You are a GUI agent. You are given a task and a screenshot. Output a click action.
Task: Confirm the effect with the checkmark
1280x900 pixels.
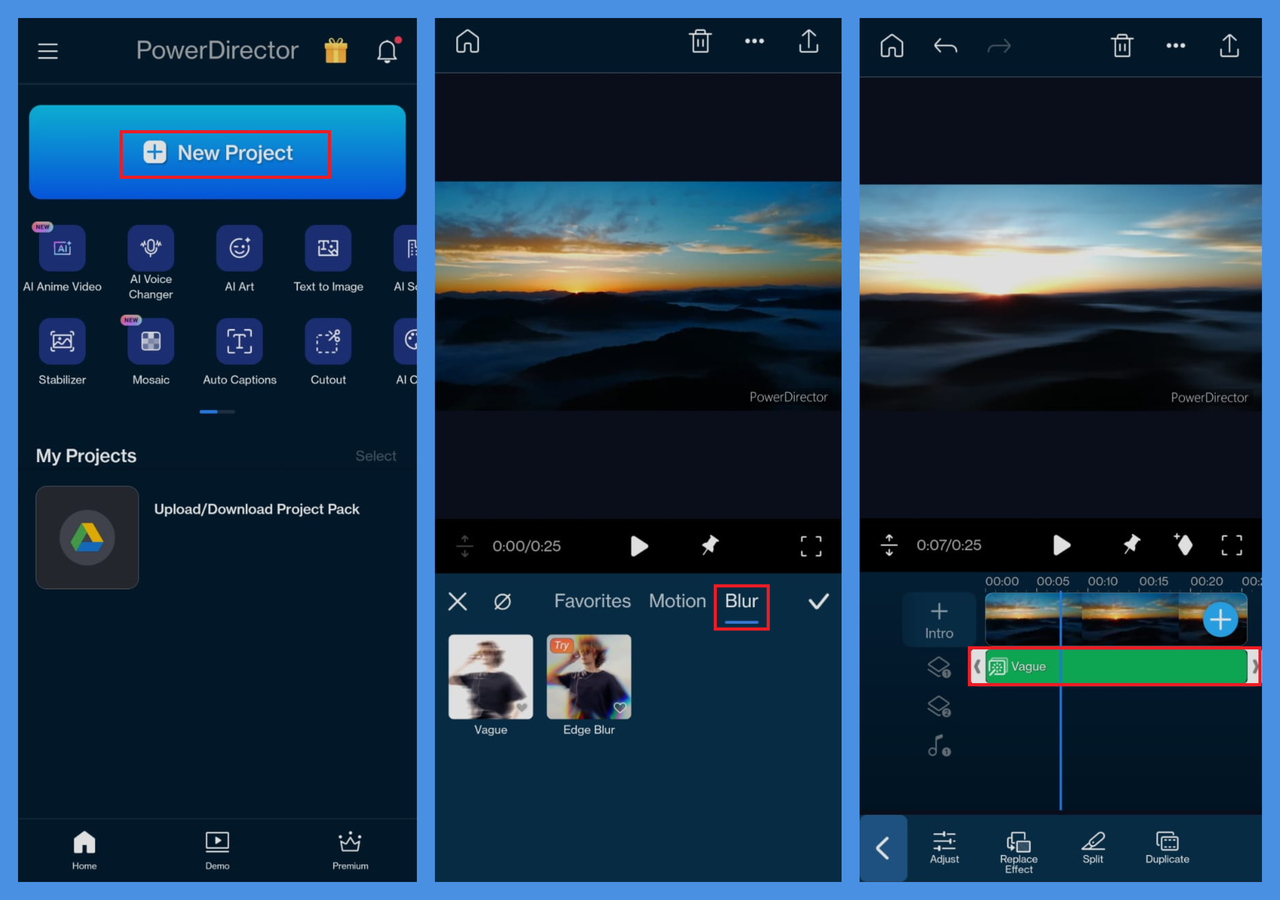[819, 601]
